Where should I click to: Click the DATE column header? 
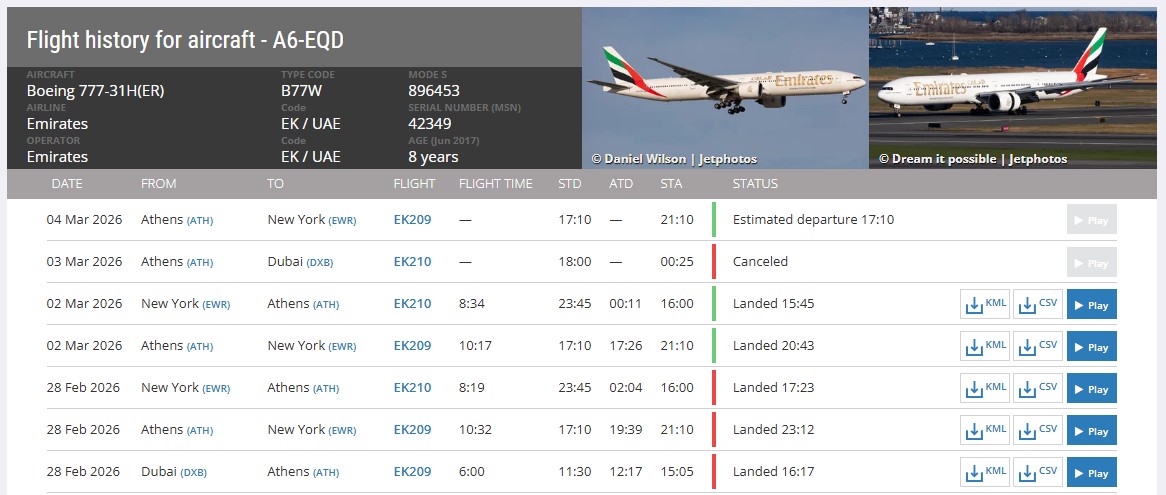click(67, 184)
